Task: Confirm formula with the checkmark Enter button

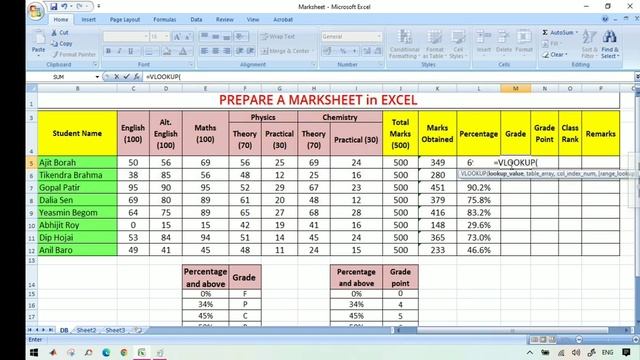Action: (x=127, y=77)
